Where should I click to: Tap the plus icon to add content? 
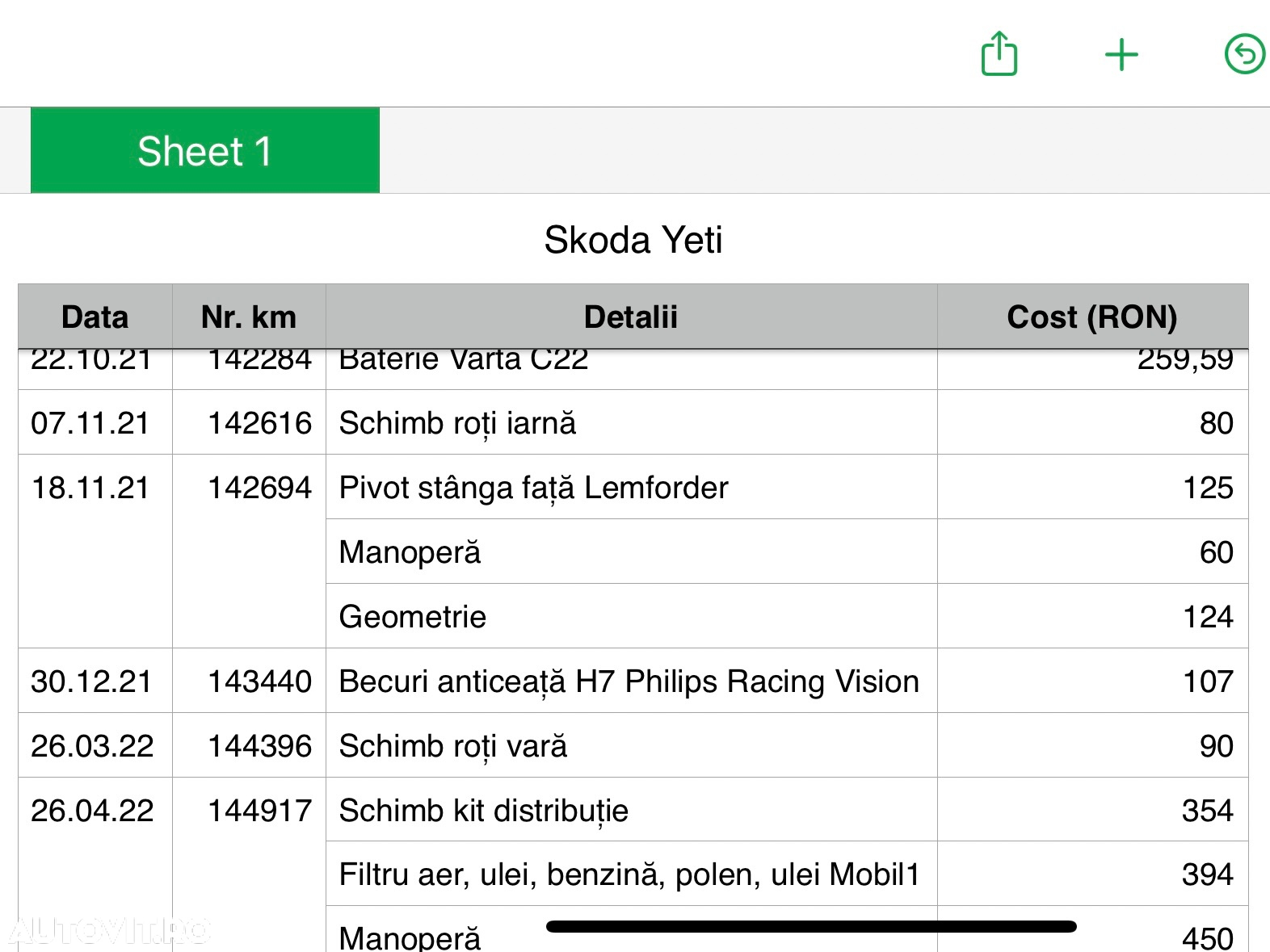1121,55
